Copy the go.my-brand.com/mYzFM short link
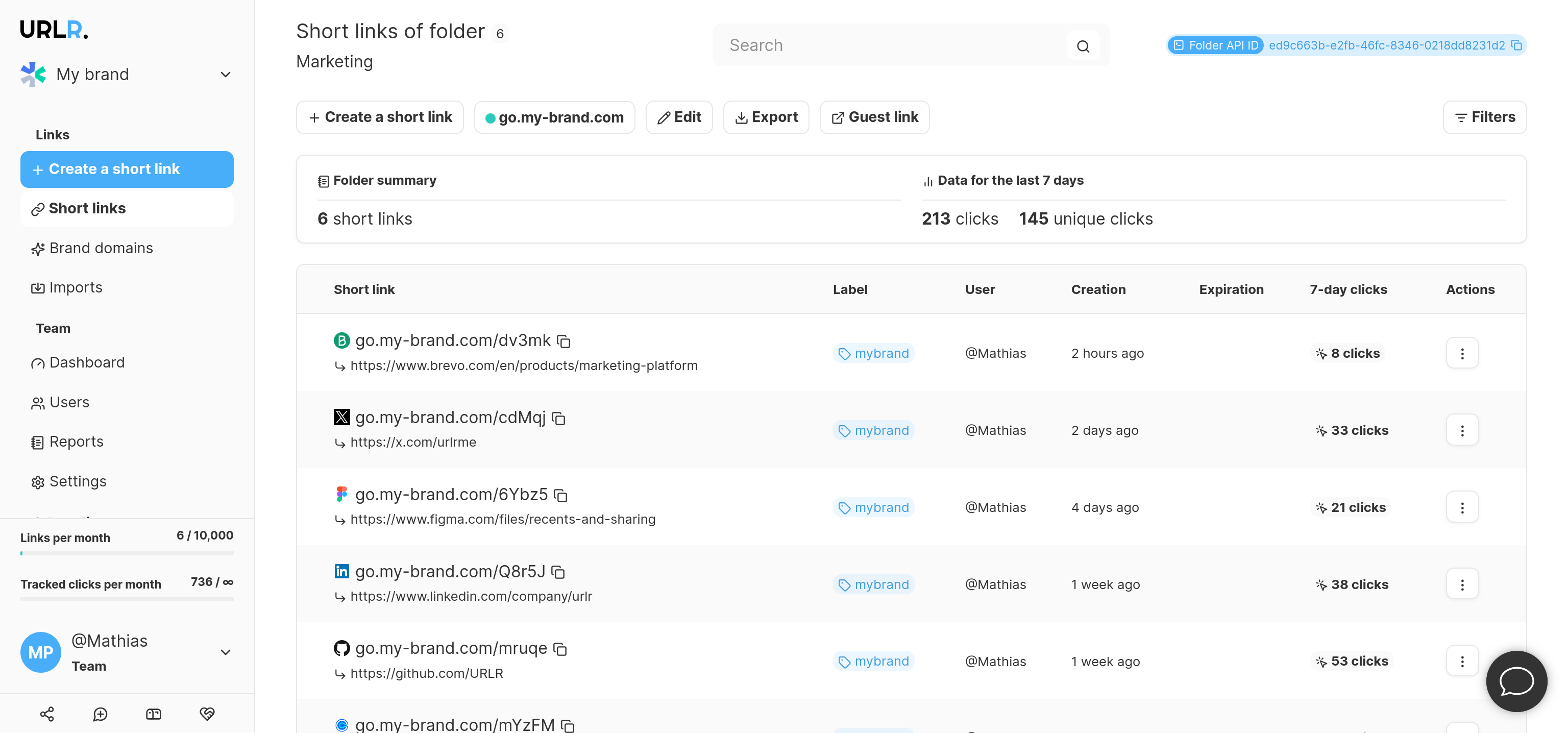The width and height of the screenshot is (1568, 733). [x=567, y=726]
